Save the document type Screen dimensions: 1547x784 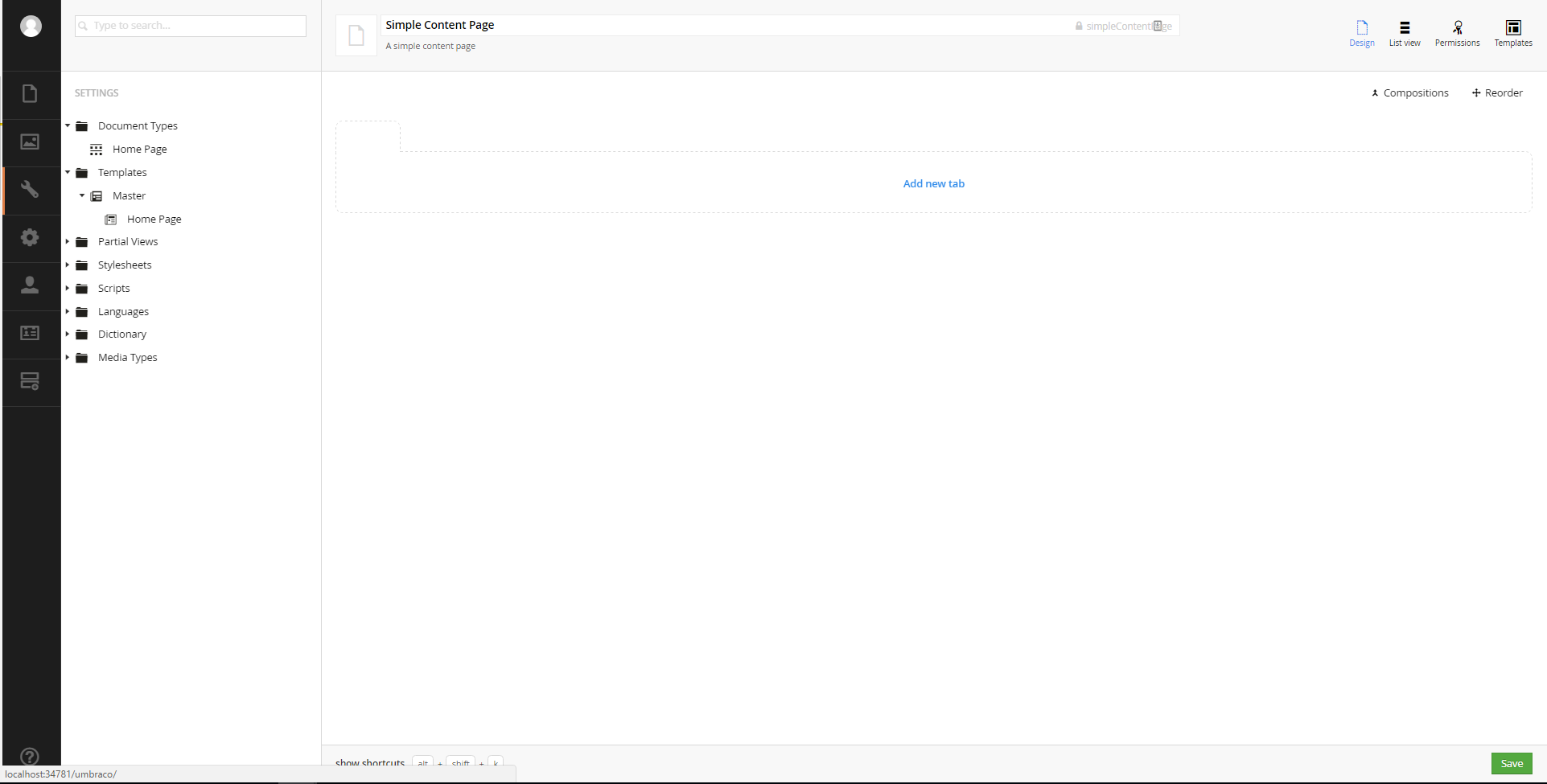pos(1512,763)
